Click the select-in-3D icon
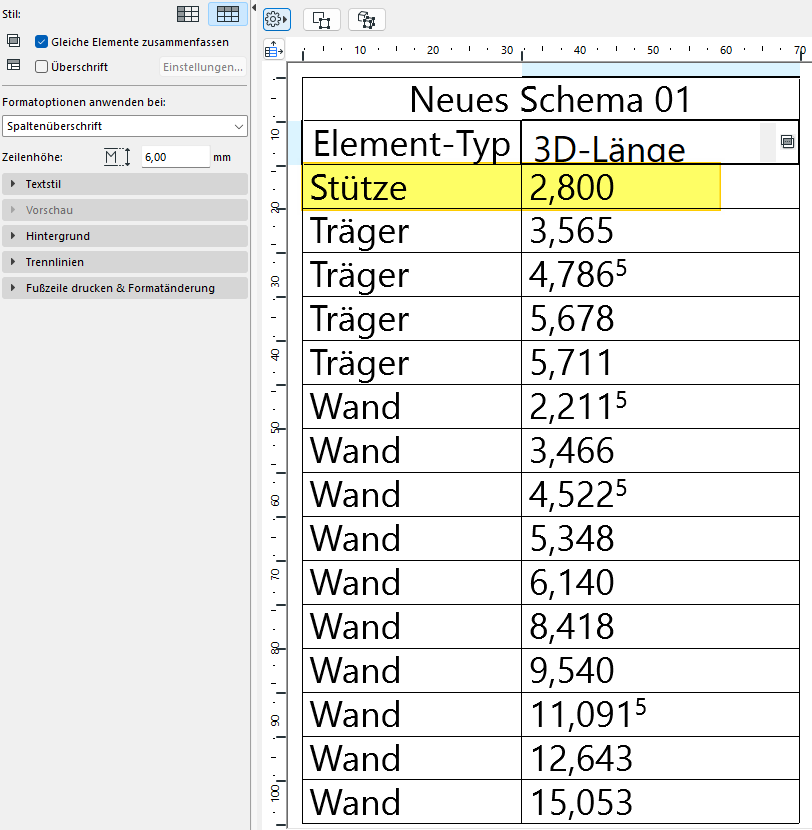This screenshot has width=812, height=830. click(368, 19)
